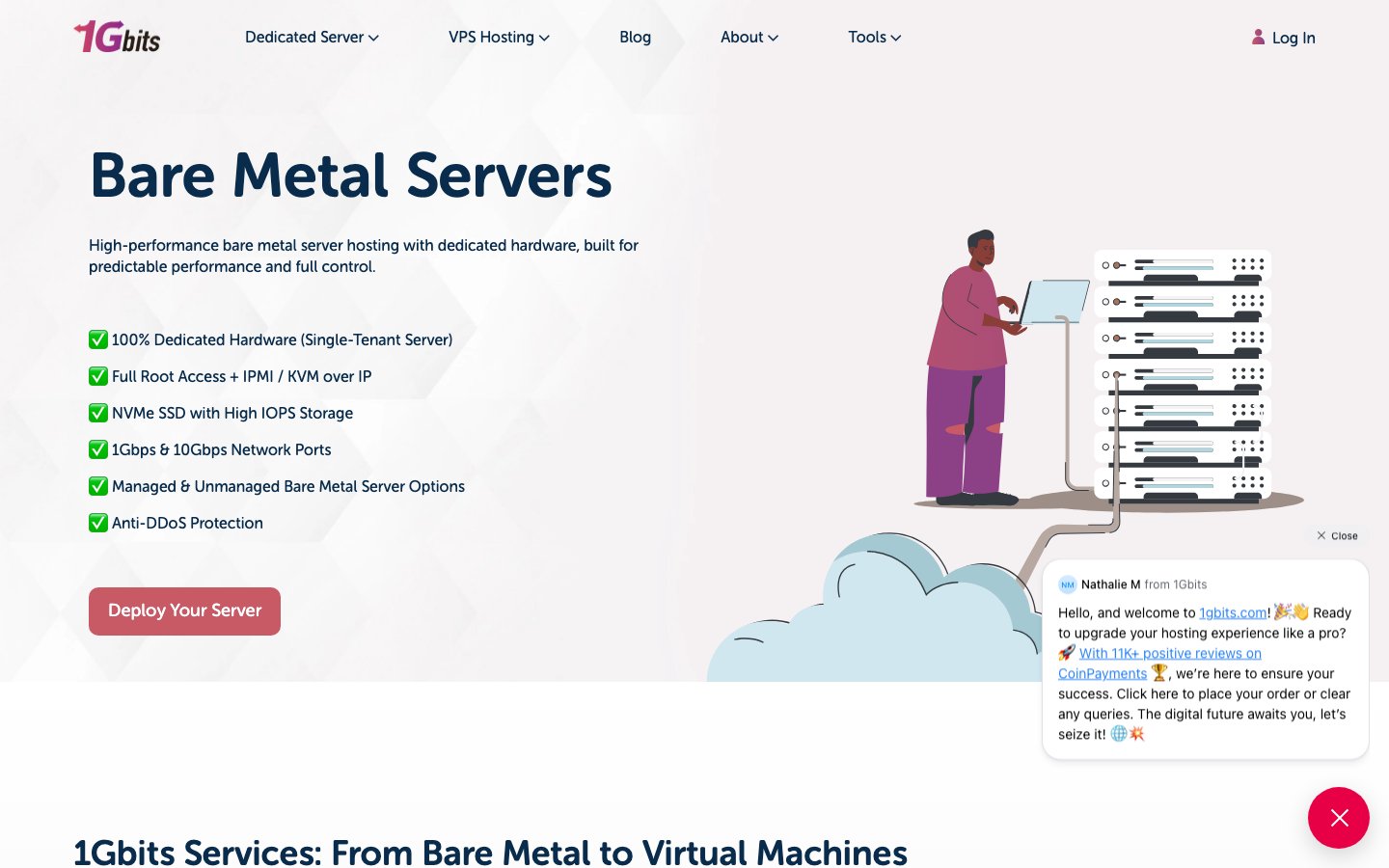Open the 1gbits.com link in chat
This screenshot has width=1389, height=868.
click(1233, 612)
